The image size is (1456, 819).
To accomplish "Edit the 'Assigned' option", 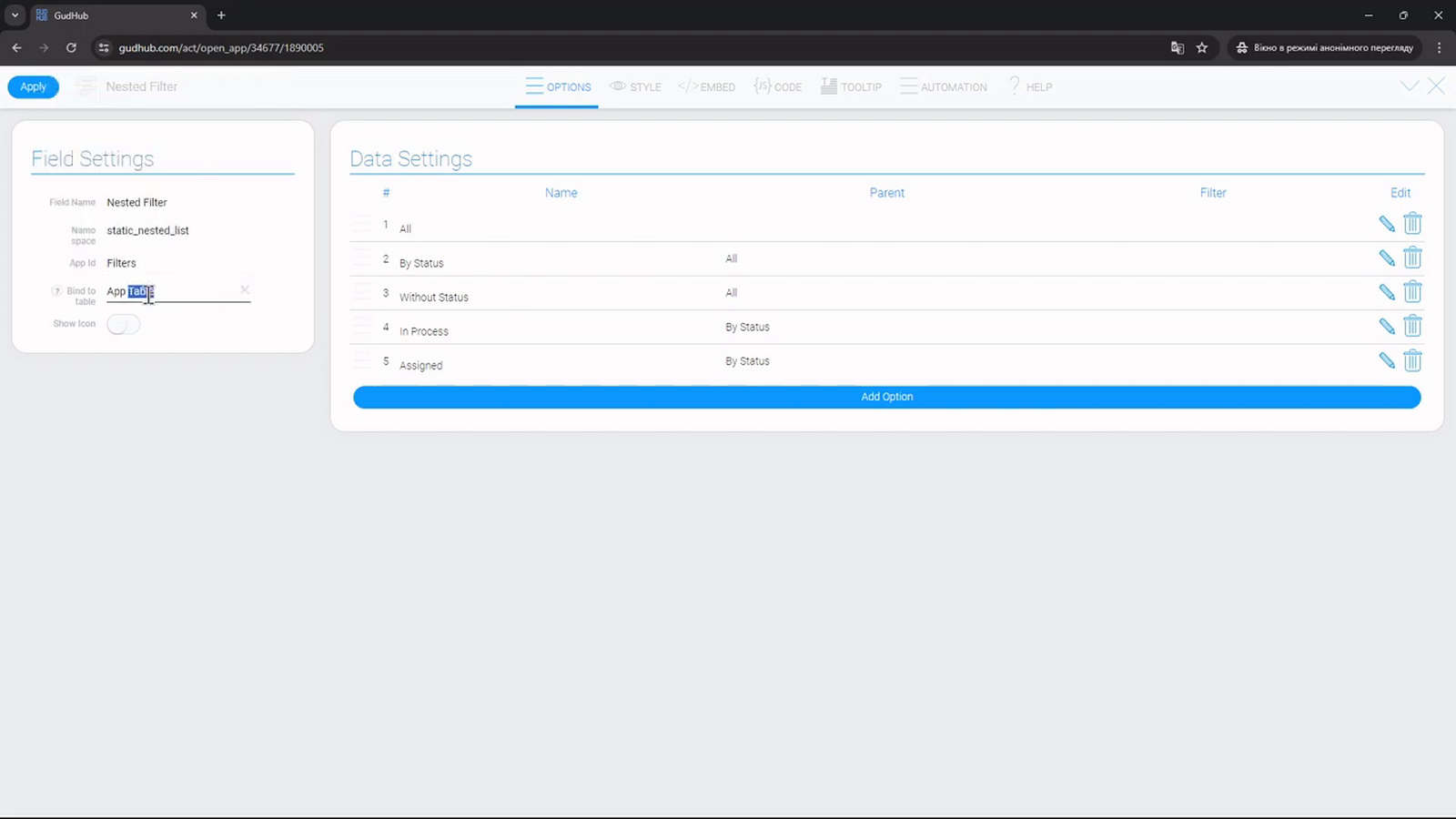I will pyautogui.click(x=1387, y=360).
